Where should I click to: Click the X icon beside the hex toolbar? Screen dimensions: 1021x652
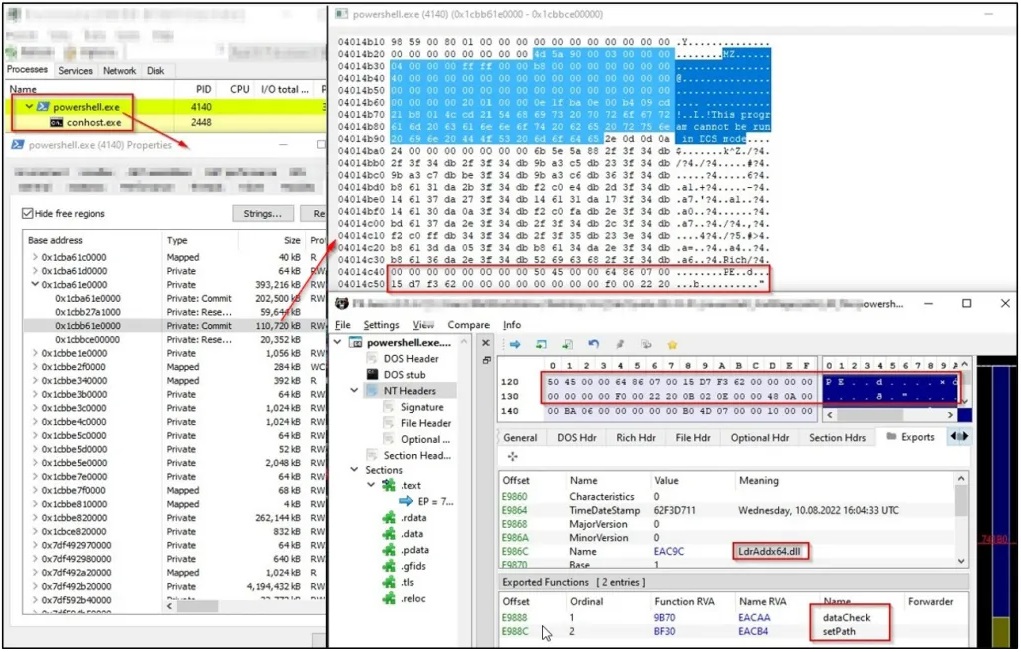point(486,343)
